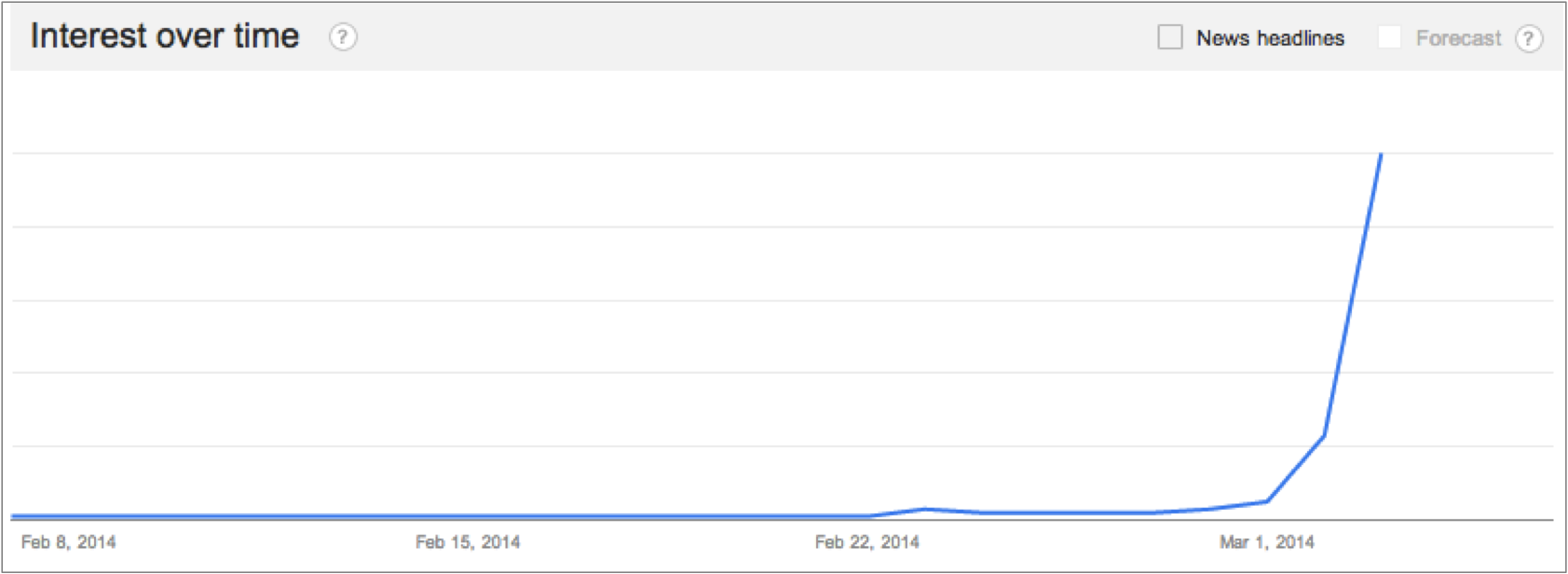
Task: Click the topmost horizontal gridline
Action: 745,153
